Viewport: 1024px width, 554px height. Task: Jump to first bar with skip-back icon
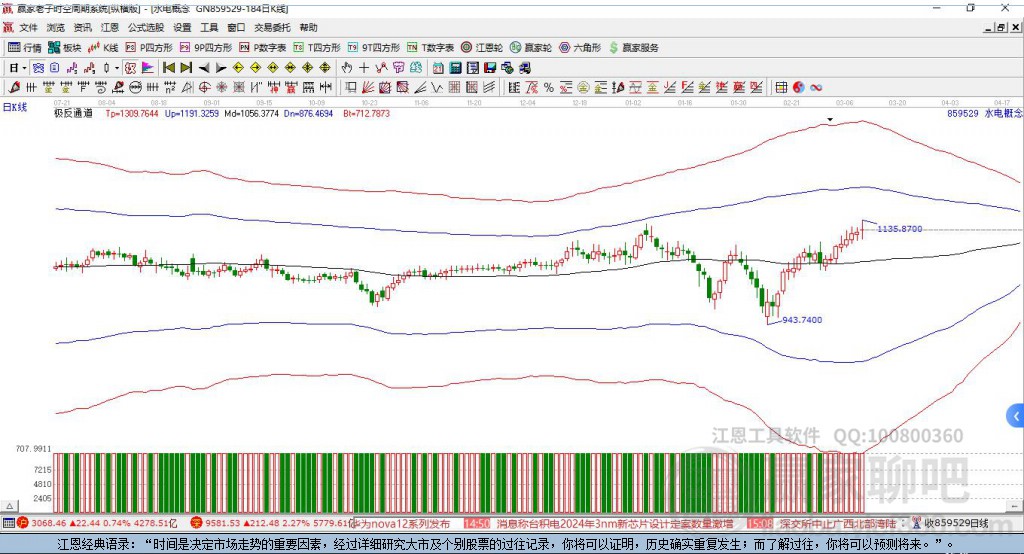168,68
